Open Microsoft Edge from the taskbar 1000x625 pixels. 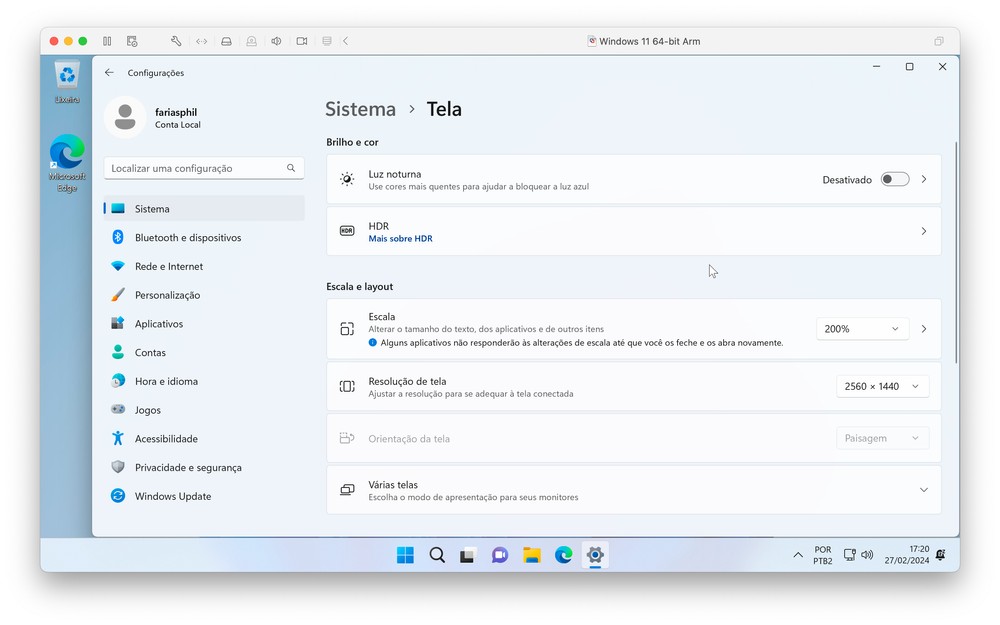click(x=563, y=555)
